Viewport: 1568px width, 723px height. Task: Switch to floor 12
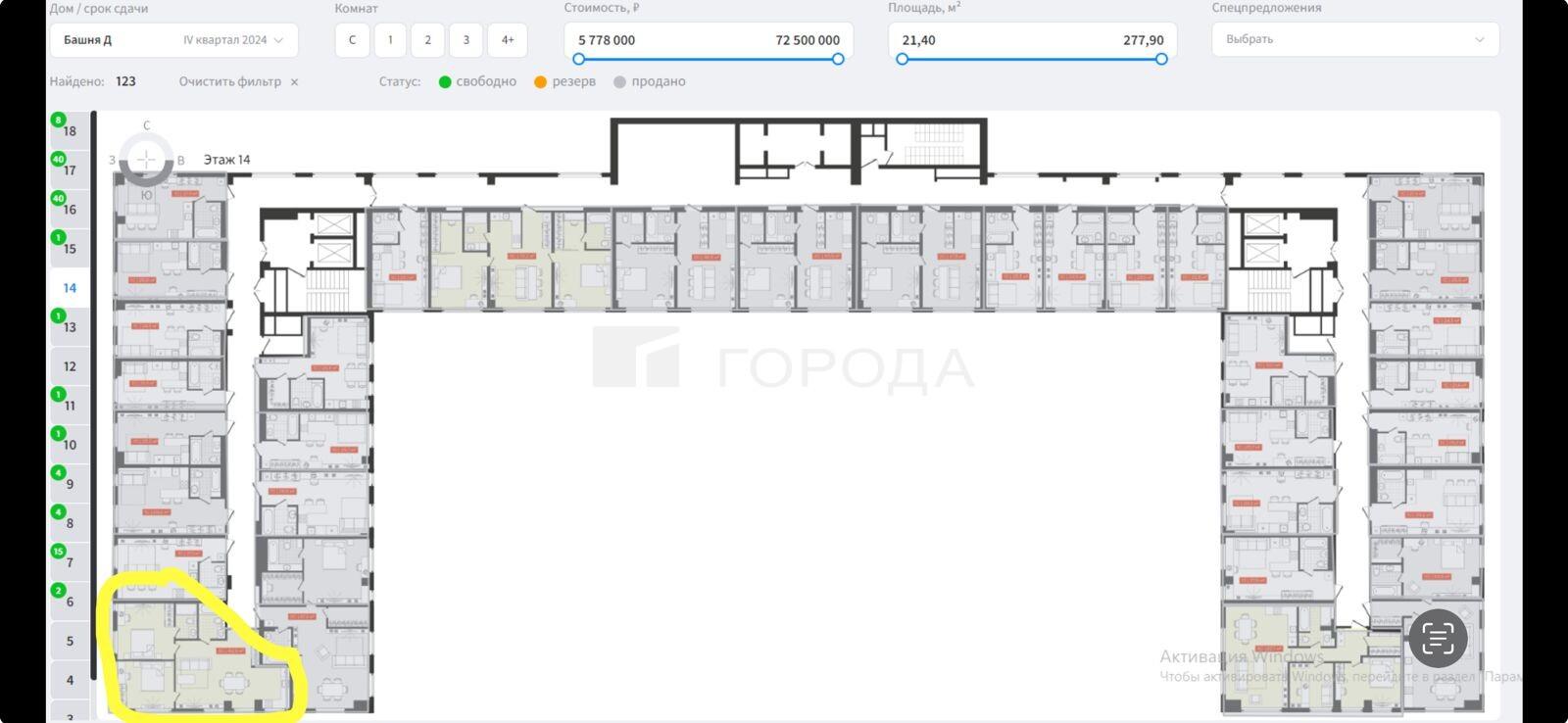[x=69, y=366]
